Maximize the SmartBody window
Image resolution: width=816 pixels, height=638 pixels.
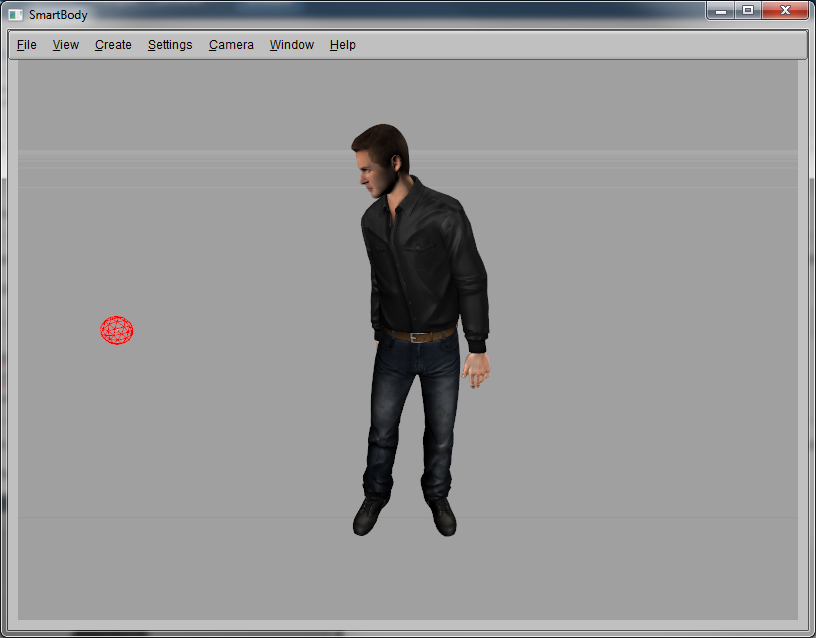[x=748, y=10]
